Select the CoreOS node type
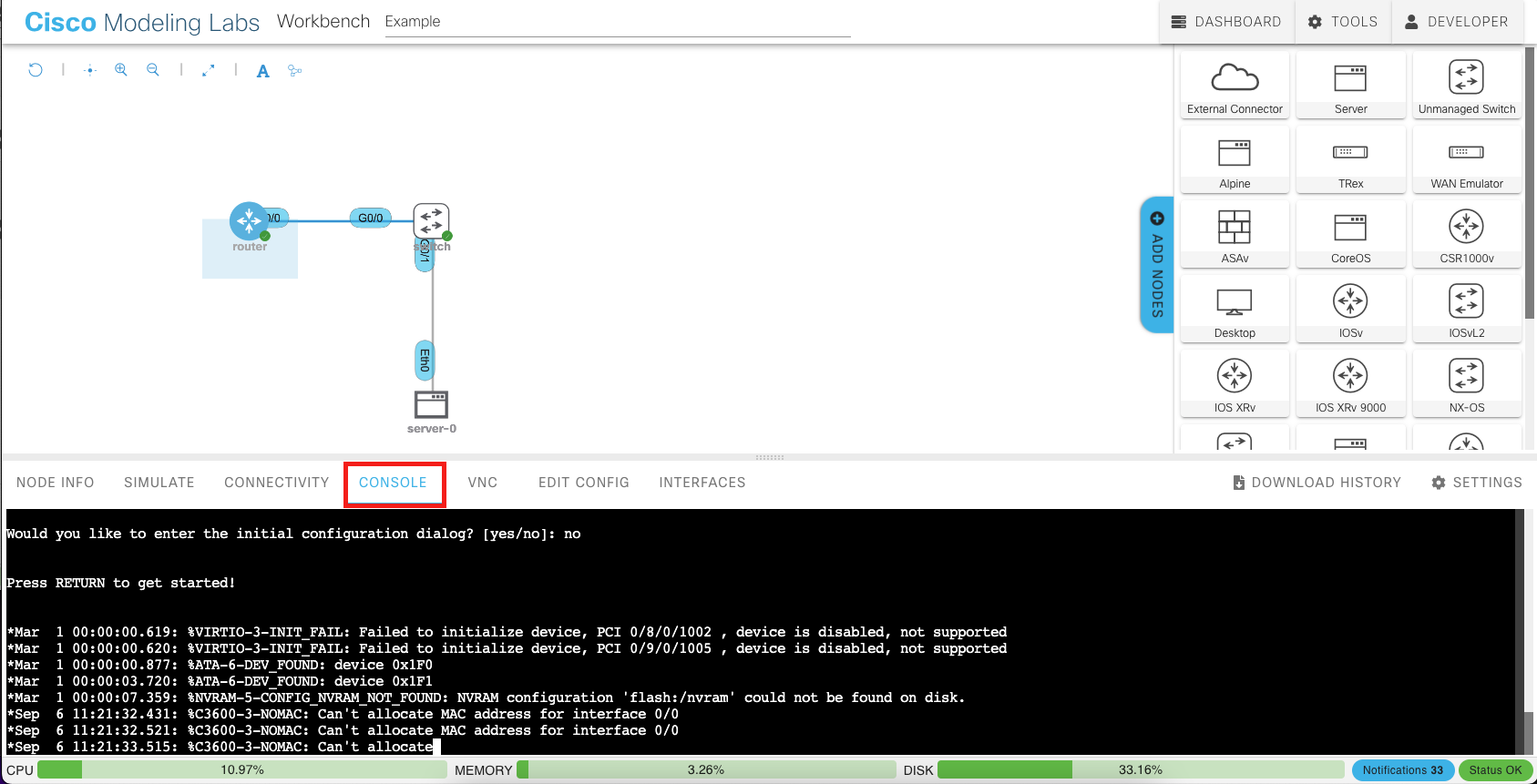 pyautogui.click(x=1350, y=236)
